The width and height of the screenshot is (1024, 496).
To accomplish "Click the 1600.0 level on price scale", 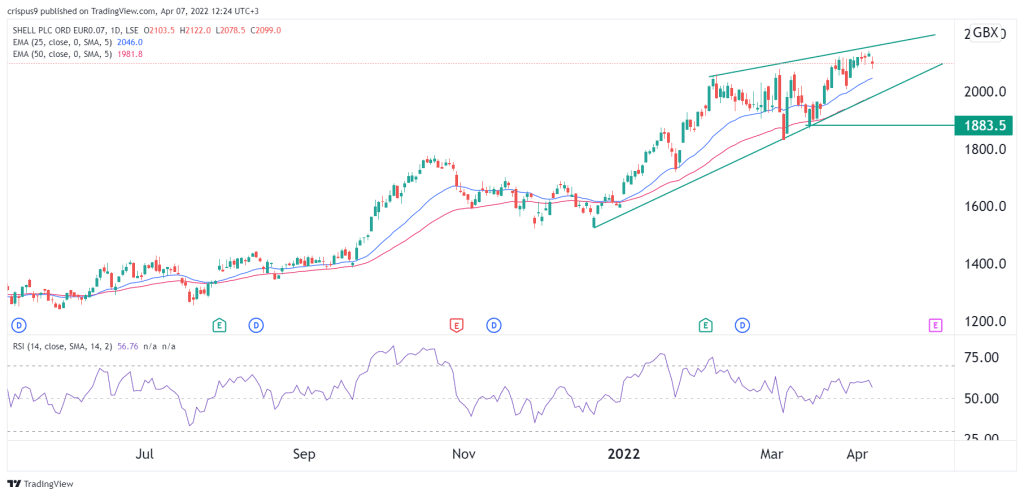I will pos(982,206).
